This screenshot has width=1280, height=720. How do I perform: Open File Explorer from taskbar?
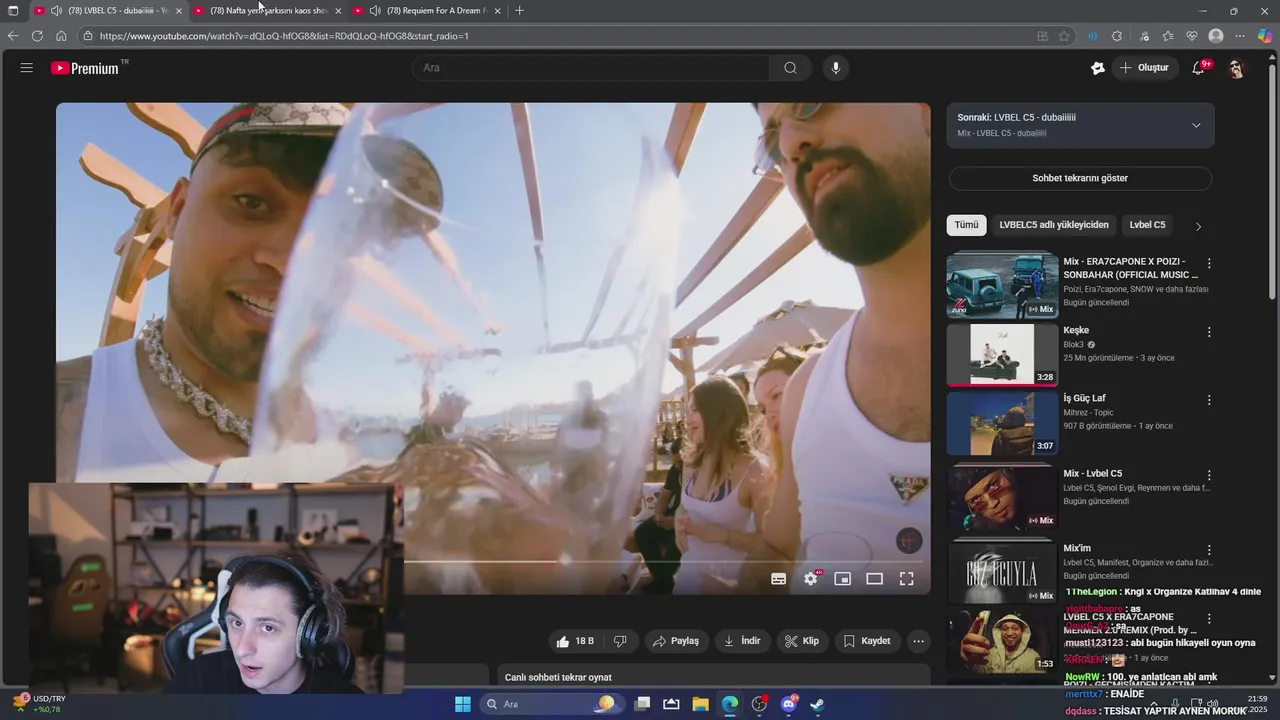700,704
